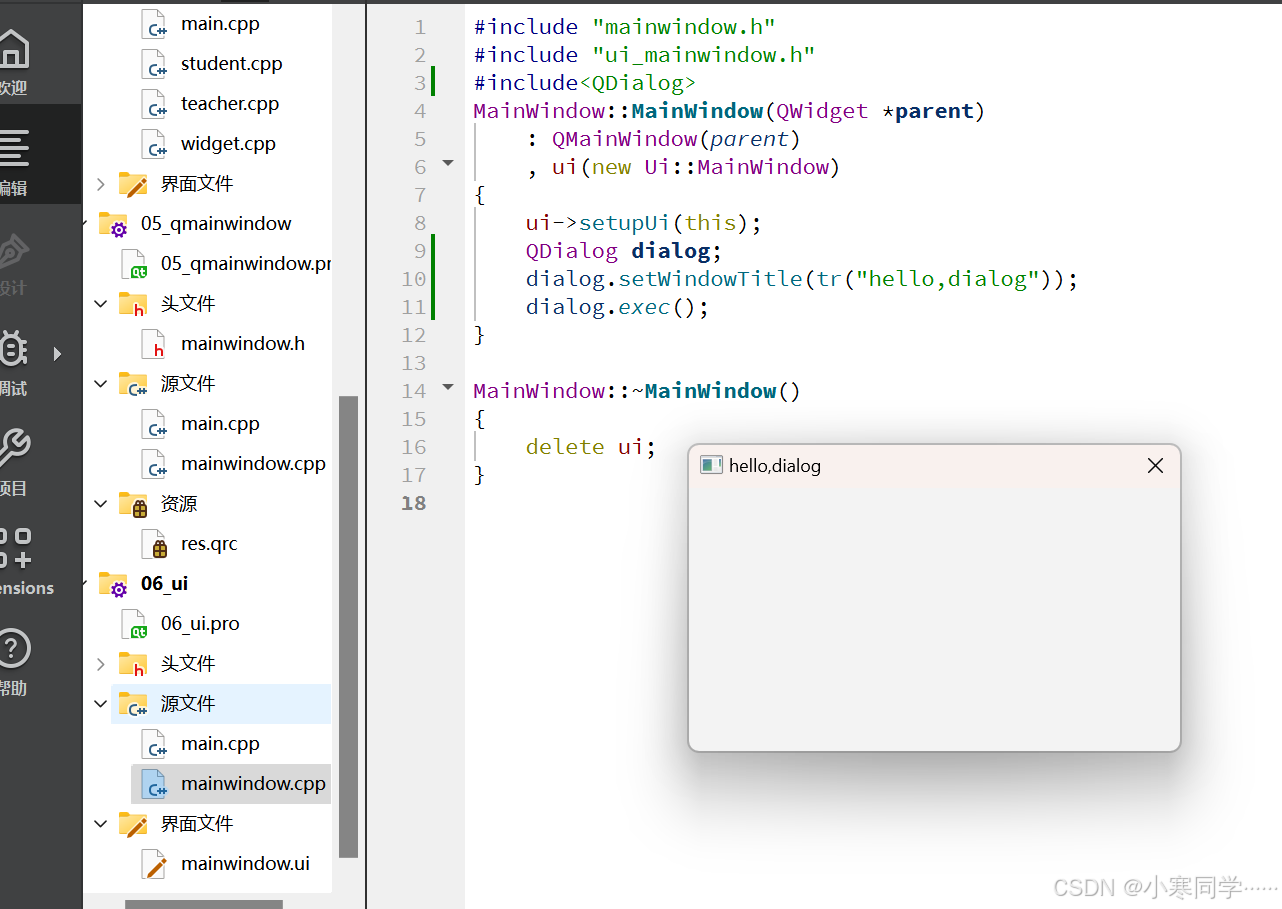Click the #include<QDialog> line
This screenshot has width=1282, height=909.
point(585,83)
